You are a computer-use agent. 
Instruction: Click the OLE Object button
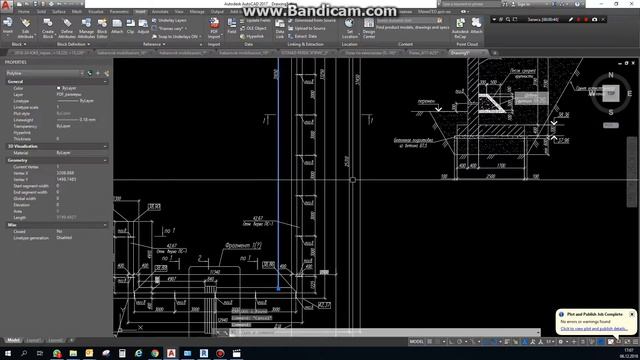253,28
